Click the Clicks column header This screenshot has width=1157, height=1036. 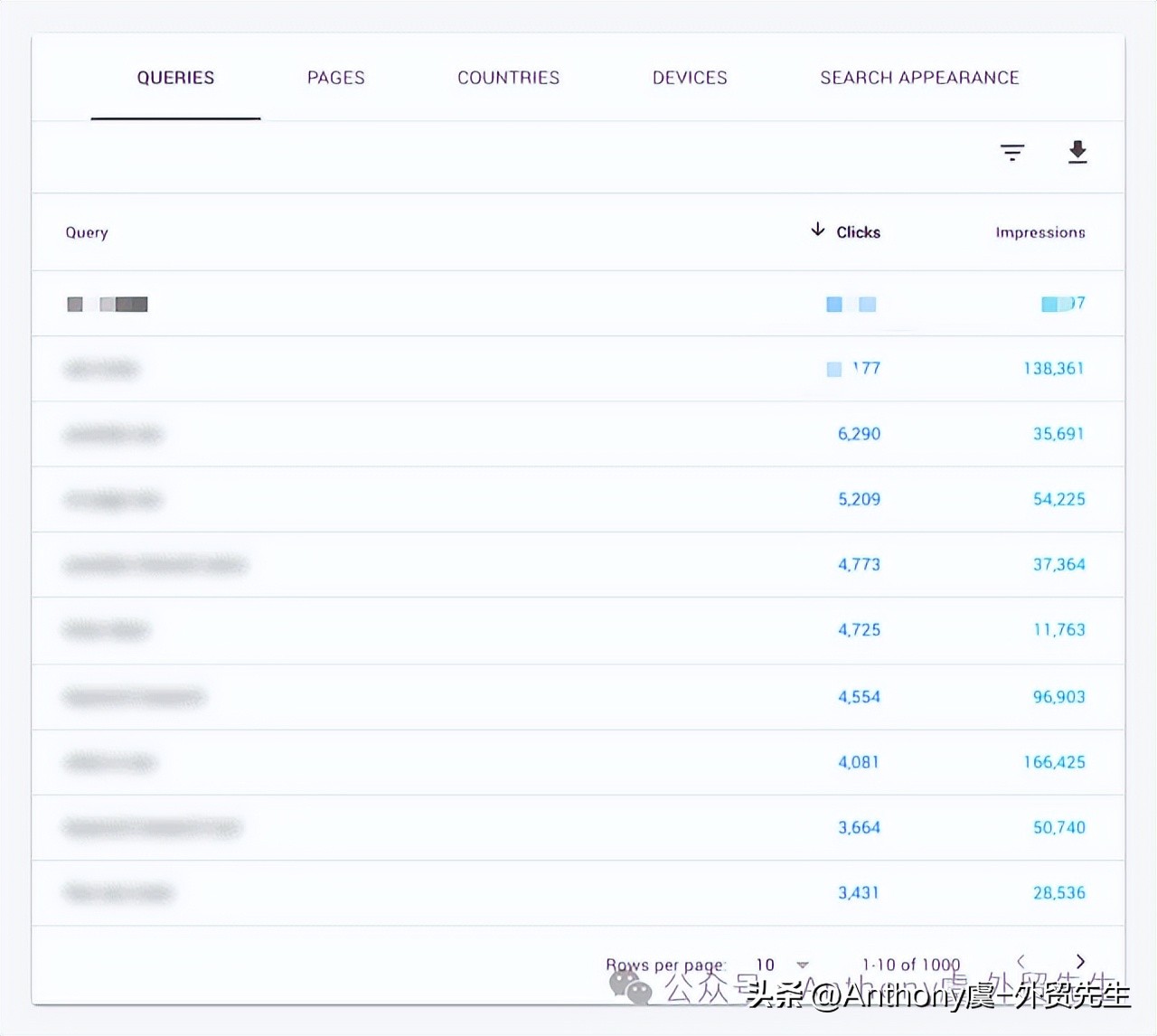(858, 231)
